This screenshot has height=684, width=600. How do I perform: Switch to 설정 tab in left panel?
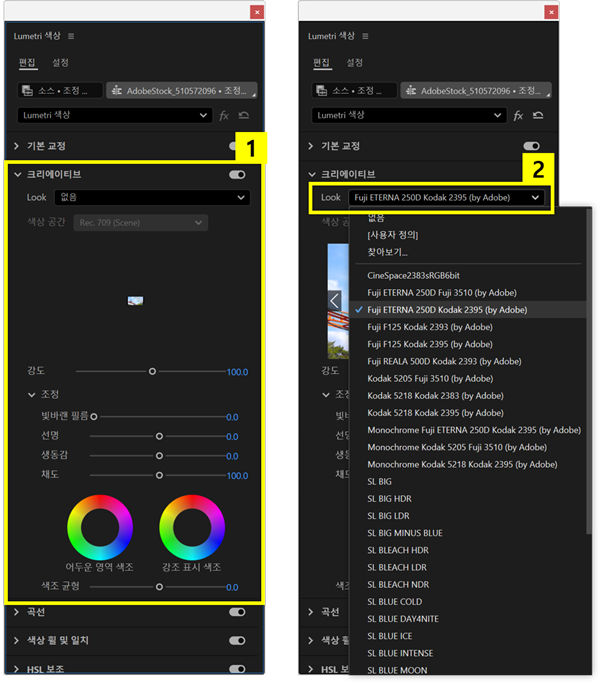[60, 63]
